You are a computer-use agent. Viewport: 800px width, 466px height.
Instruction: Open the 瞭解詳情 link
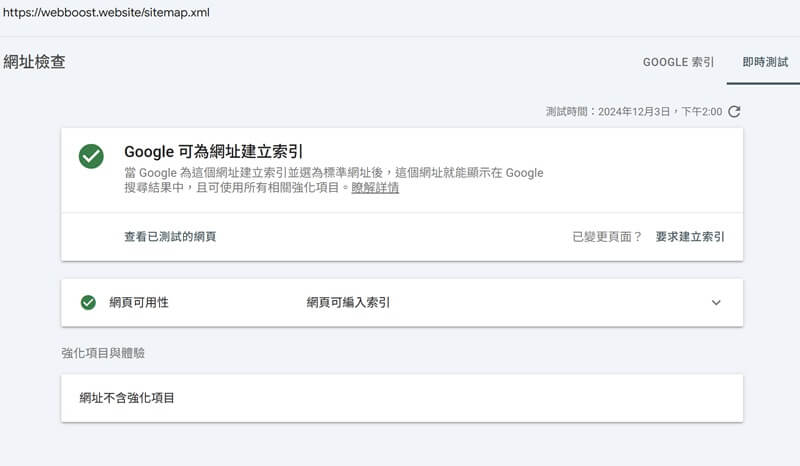(375, 188)
